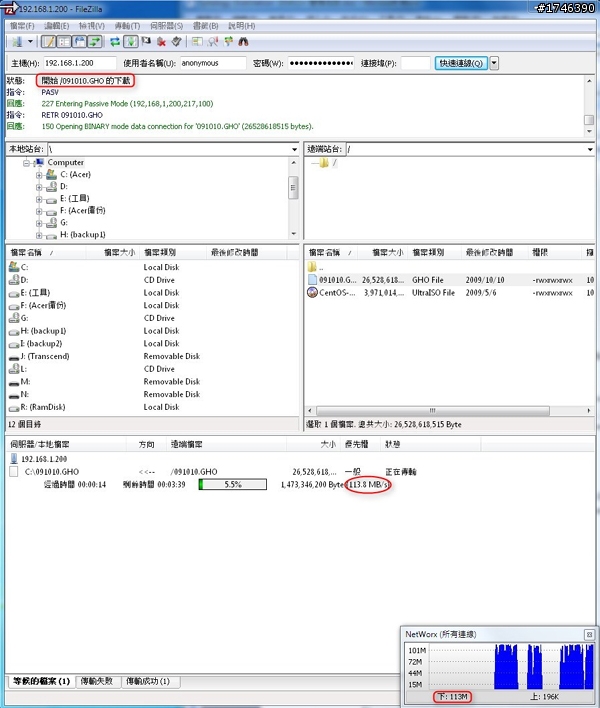The image size is (600, 708).
Task: Toggle the transfer queue display
Action: [95, 42]
